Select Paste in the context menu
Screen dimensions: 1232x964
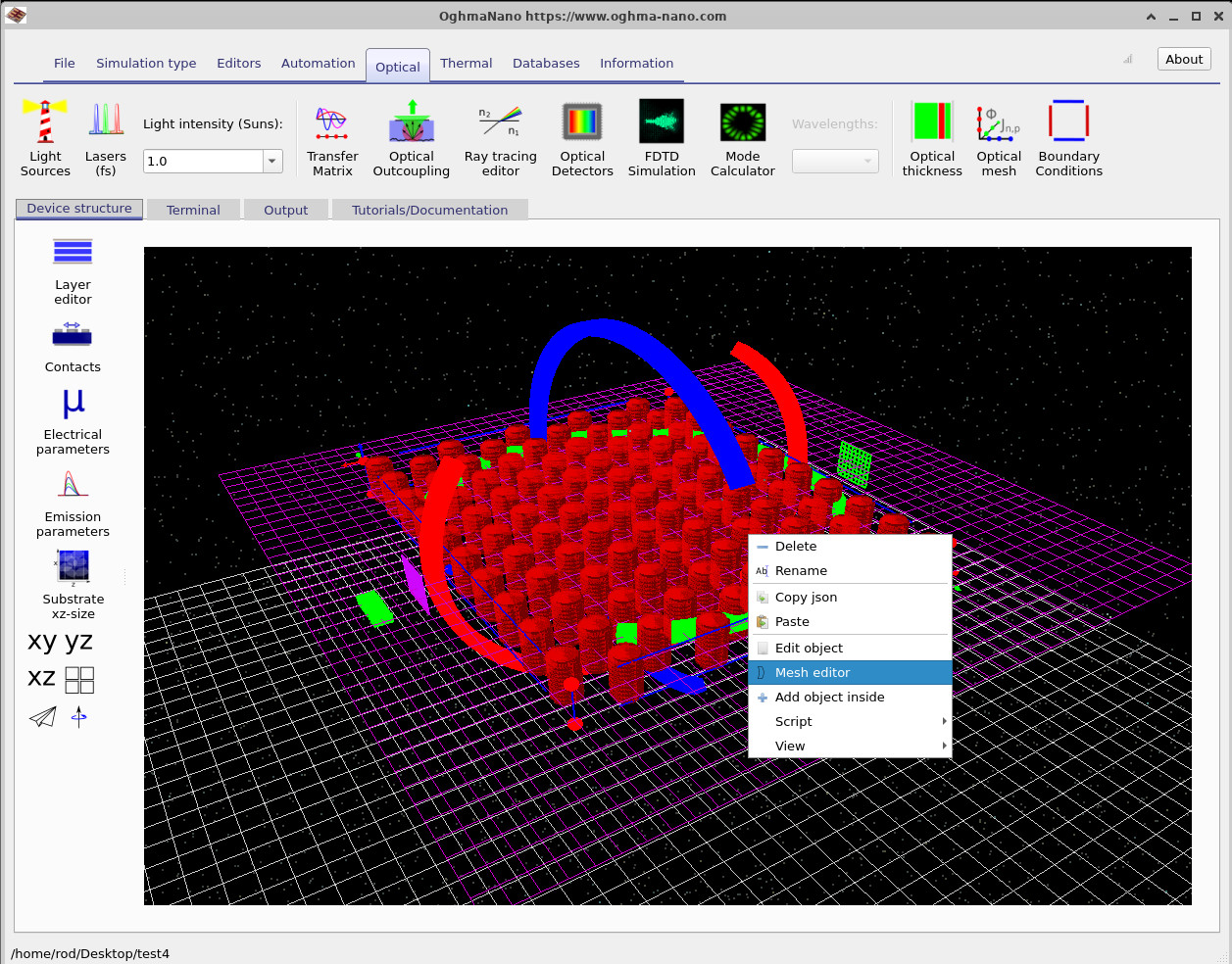pos(850,622)
